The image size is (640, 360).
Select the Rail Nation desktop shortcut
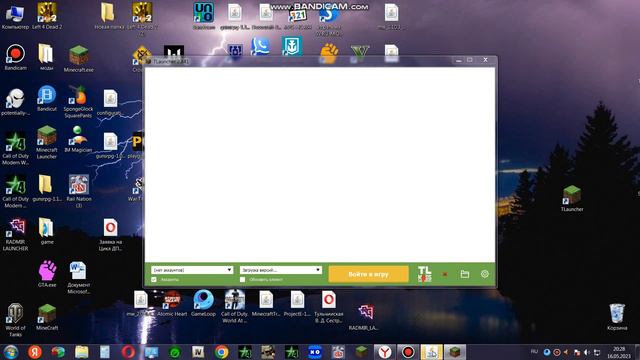tap(79, 191)
